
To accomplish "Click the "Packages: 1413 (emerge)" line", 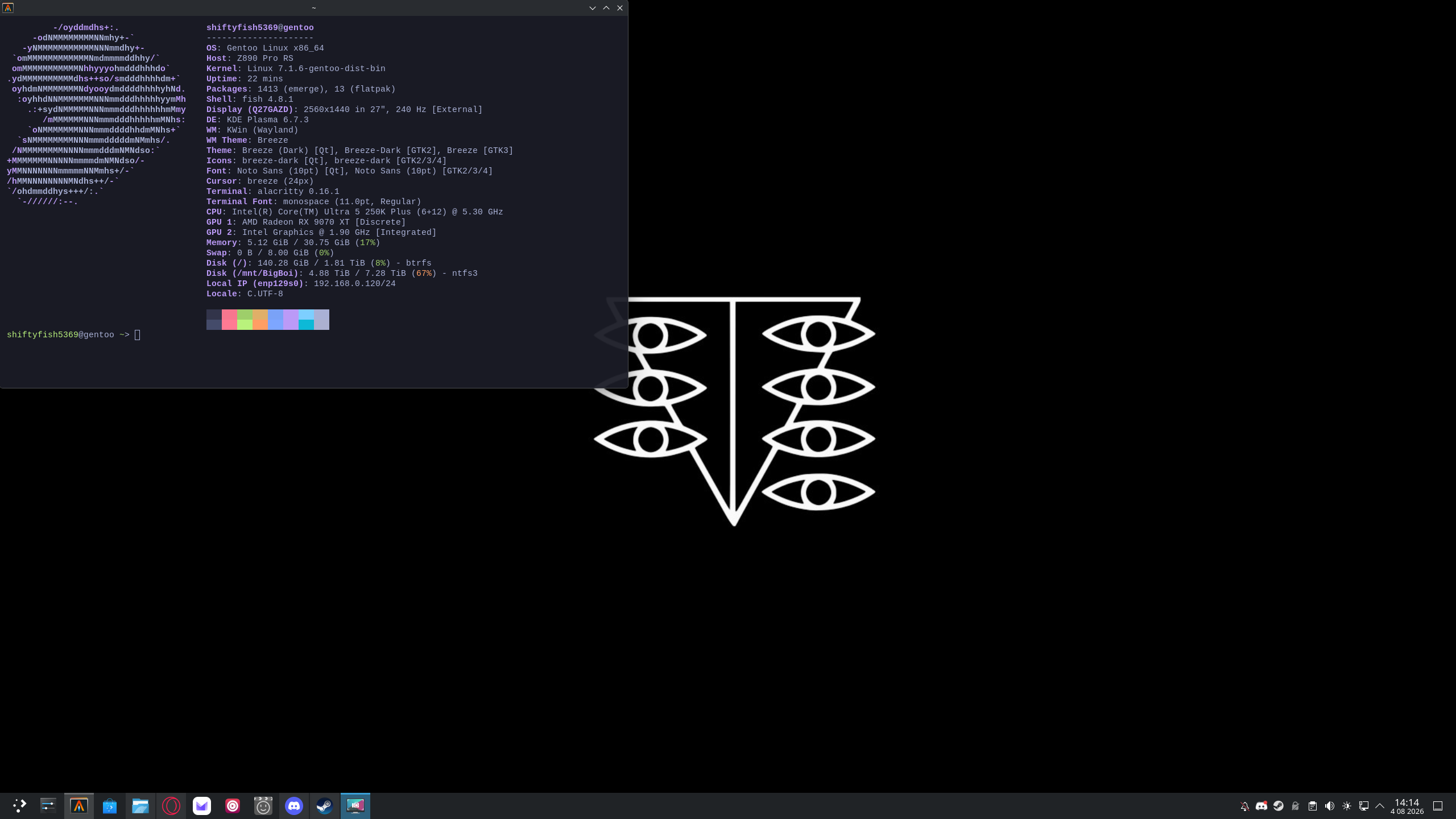I will (x=301, y=89).
